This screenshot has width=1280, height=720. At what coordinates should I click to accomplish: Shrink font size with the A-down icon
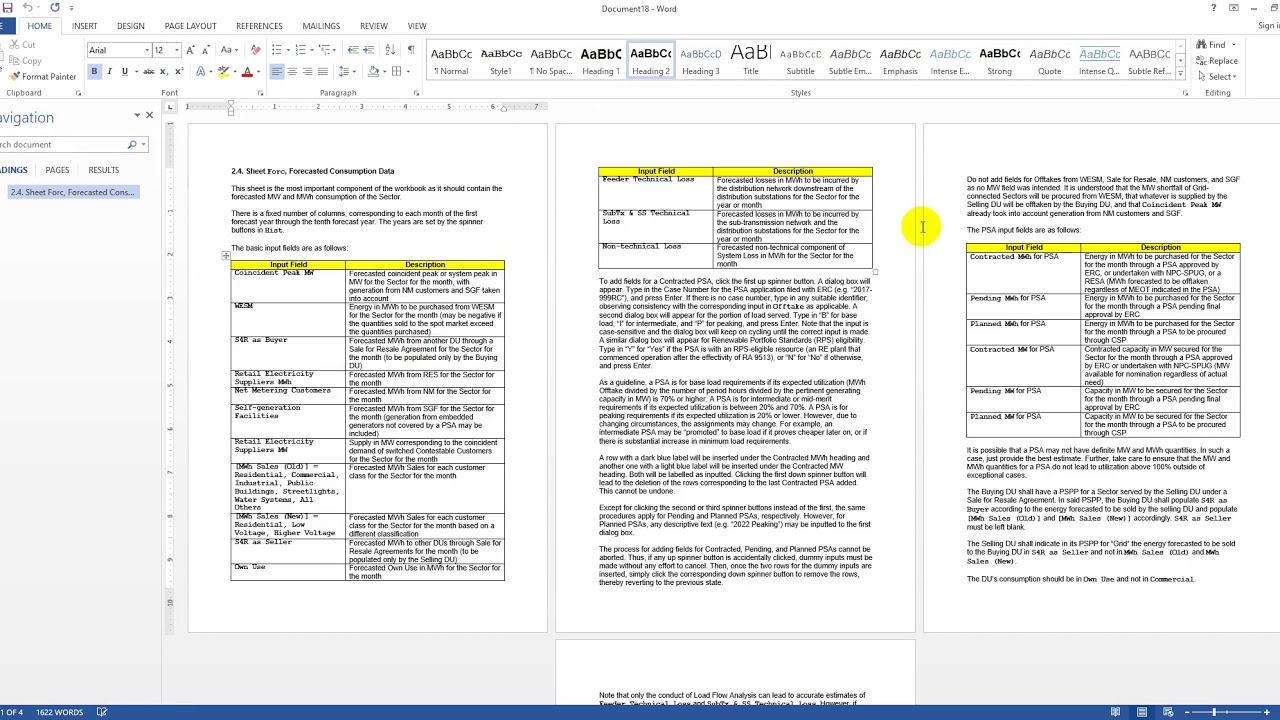tap(205, 50)
